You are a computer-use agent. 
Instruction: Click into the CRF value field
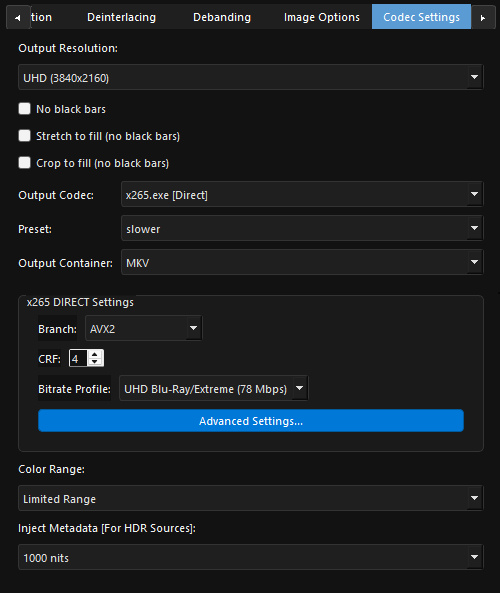(78, 358)
